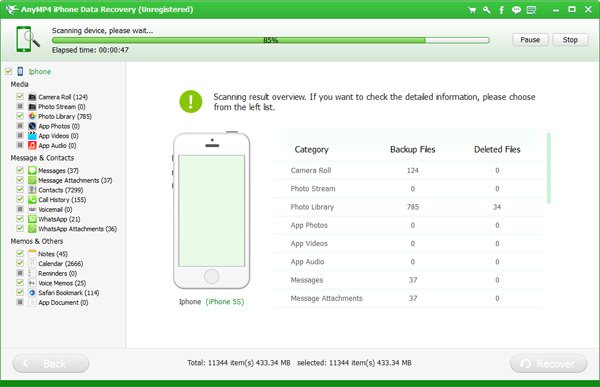Image resolution: width=600 pixels, height=387 pixels.
Task: Click the App Audio music icon
Action: click(x=33, y=145)
